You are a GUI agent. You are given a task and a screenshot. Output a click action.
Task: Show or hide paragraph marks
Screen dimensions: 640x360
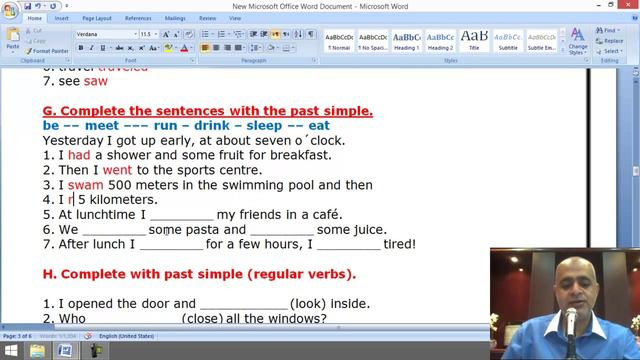(x=311, y=34)
